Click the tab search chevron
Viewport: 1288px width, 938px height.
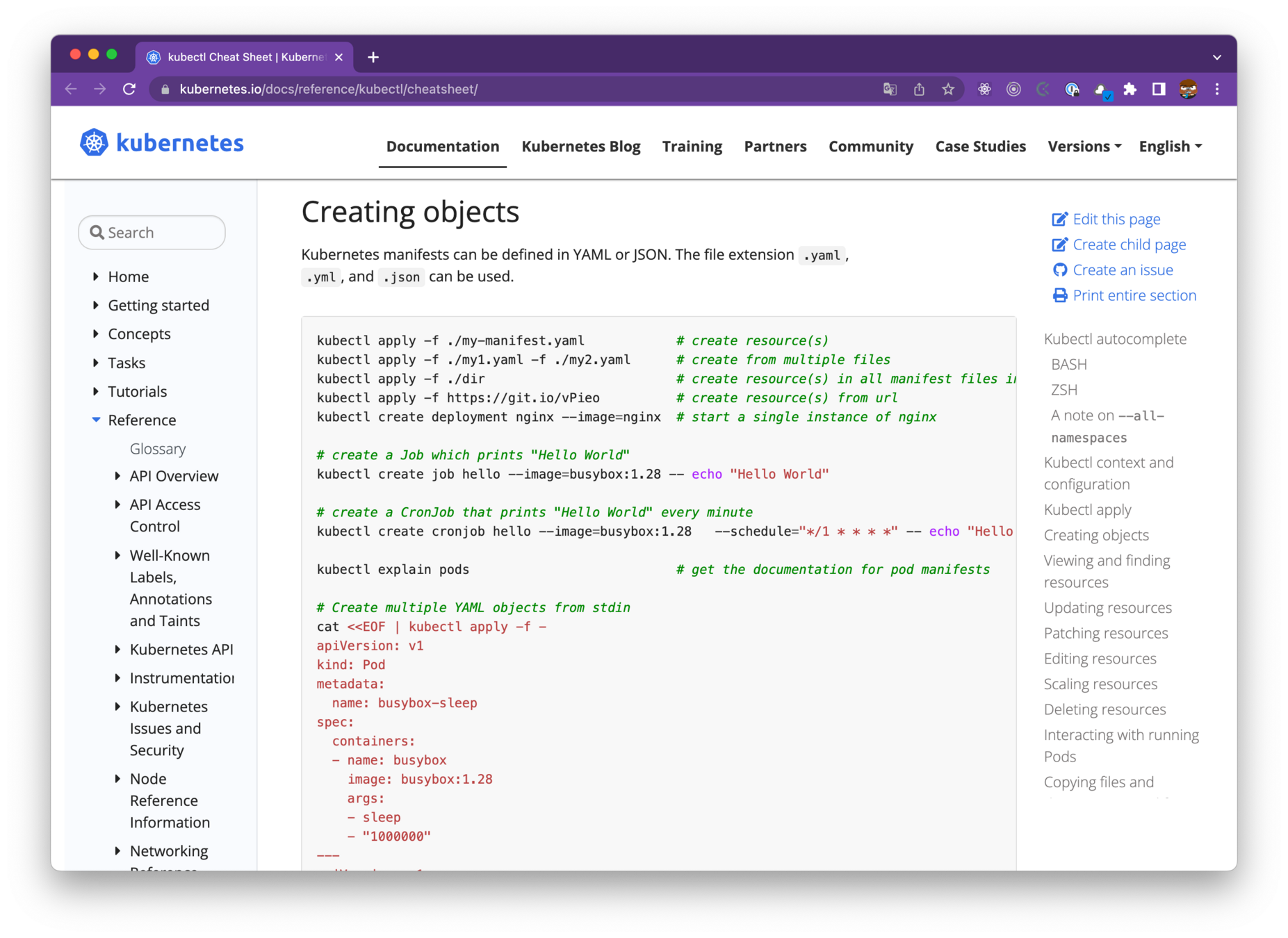[1217, 57]
